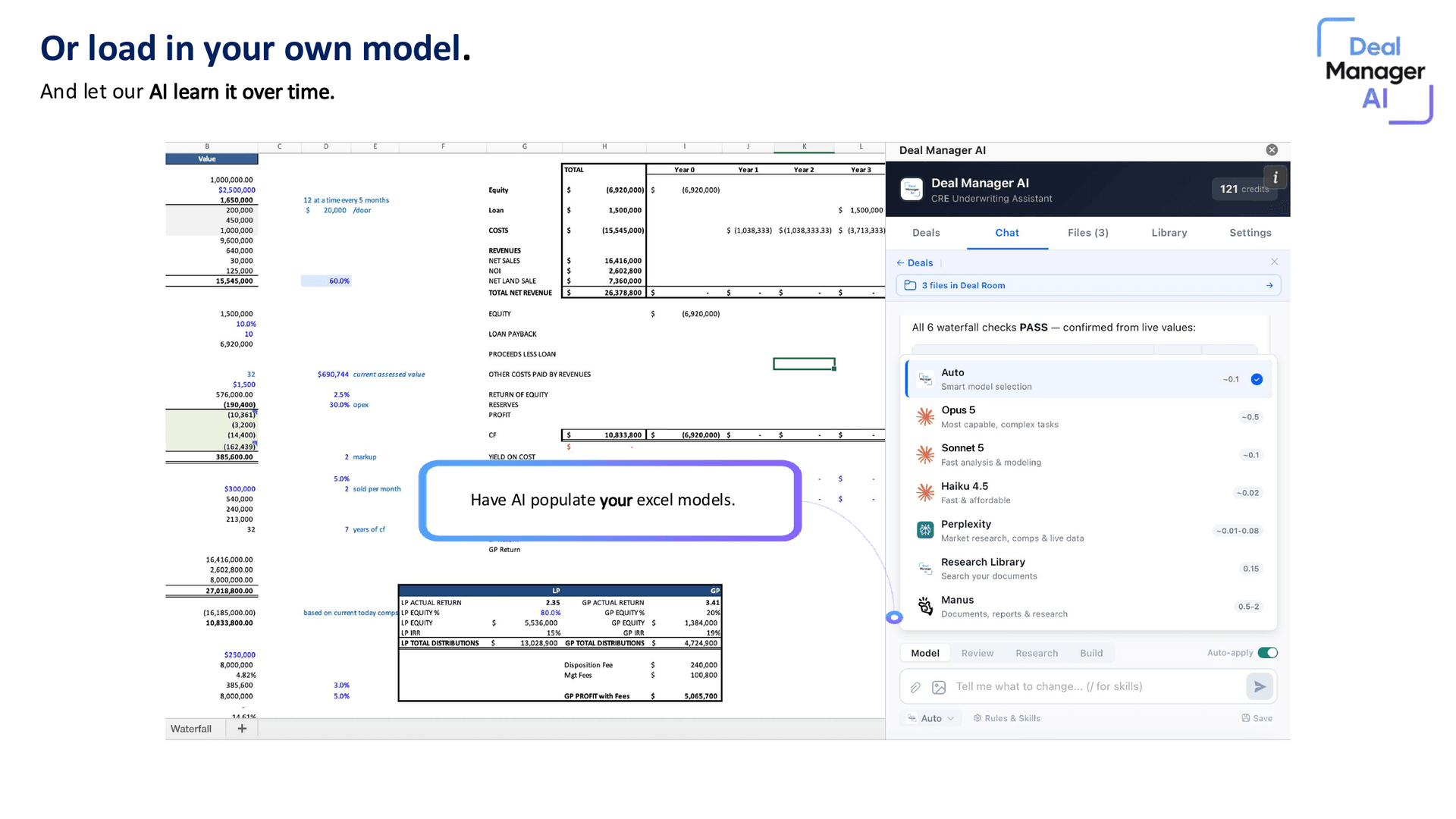
Task: Add a new sheet with the plus button
Action: click(x=242, y=729)
